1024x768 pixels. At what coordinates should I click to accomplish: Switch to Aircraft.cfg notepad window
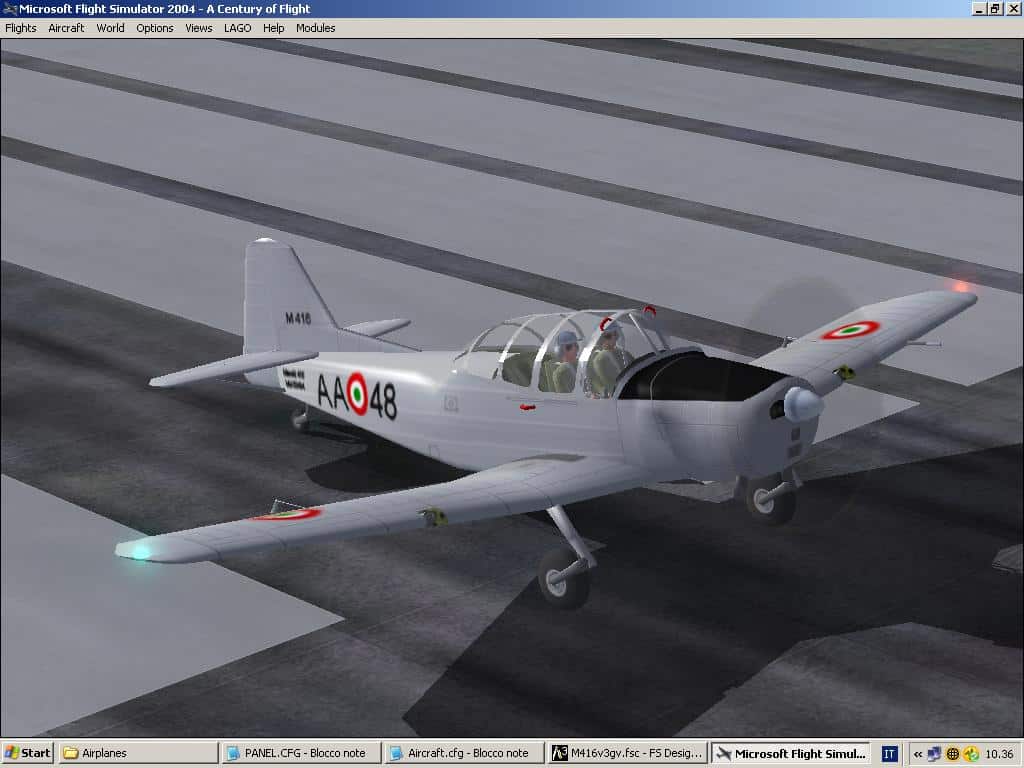coord(463,753)
